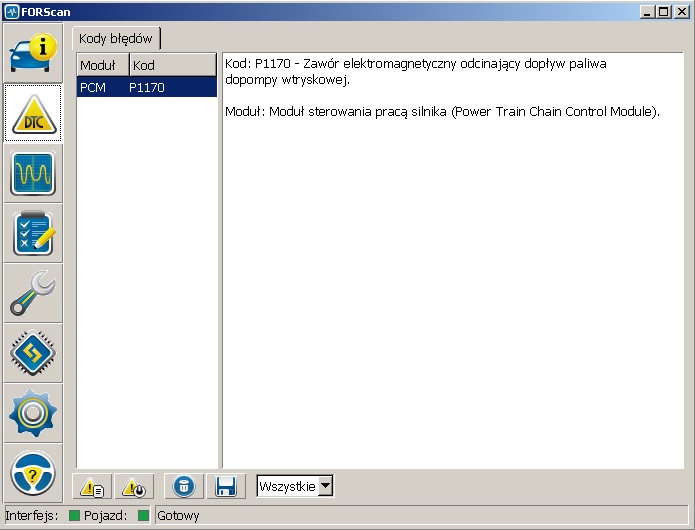The image size is (695, 530).
Task: Sort by the Moduł column header
Action: [x=102, y=65]
